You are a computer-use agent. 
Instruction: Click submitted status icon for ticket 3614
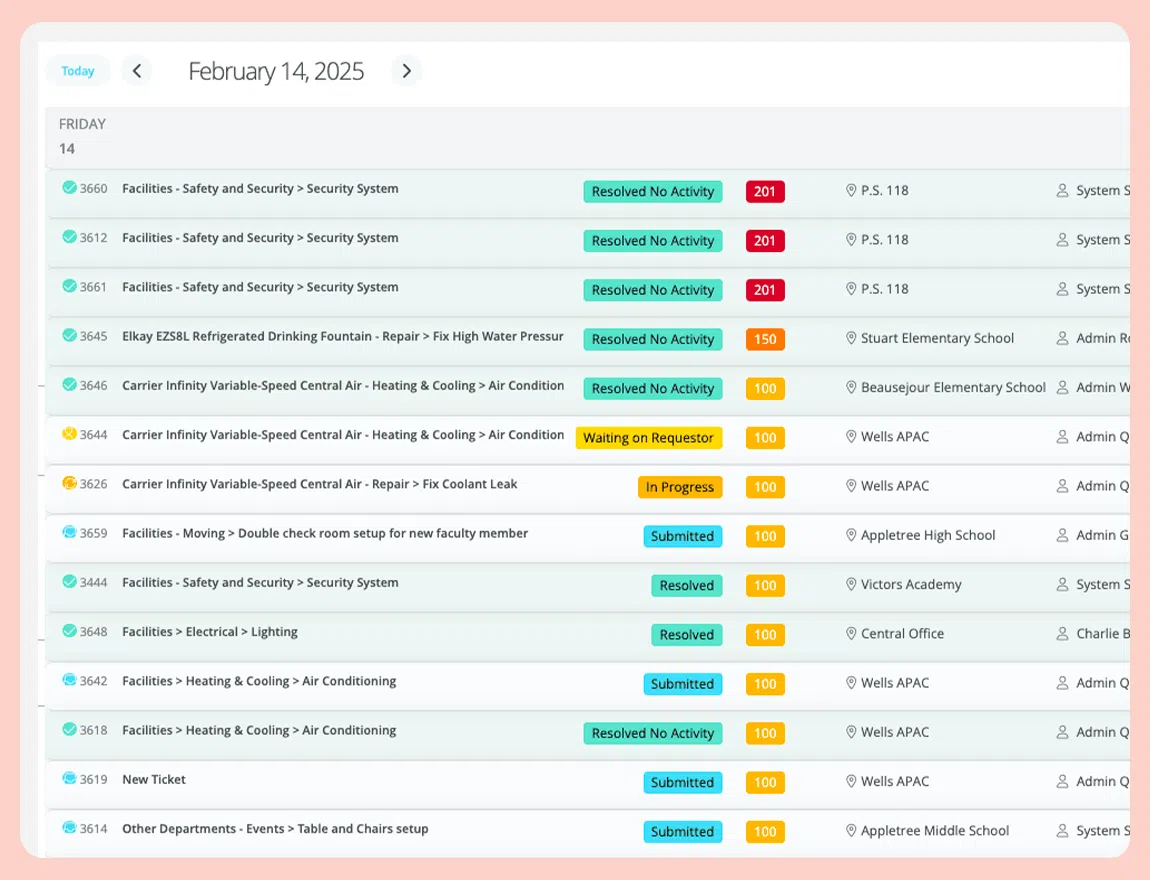[x=69, y=828]
